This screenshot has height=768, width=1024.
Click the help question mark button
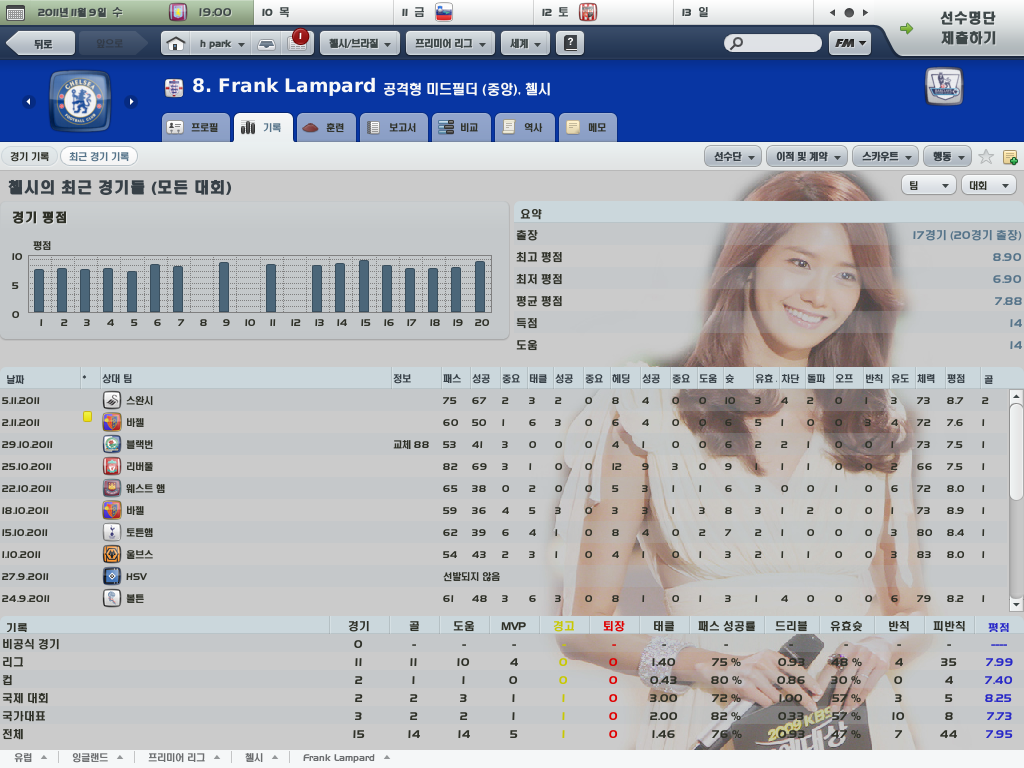570,43
